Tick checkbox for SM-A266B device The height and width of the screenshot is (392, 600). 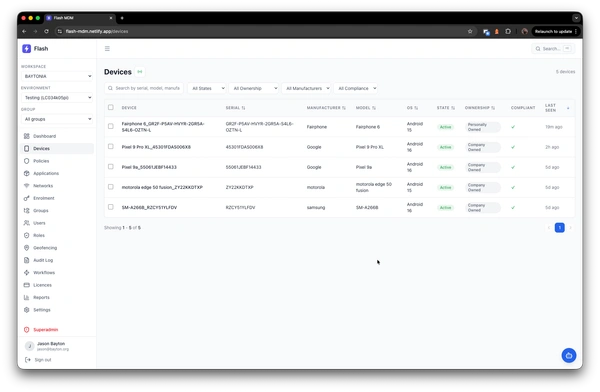coord(111,207)
